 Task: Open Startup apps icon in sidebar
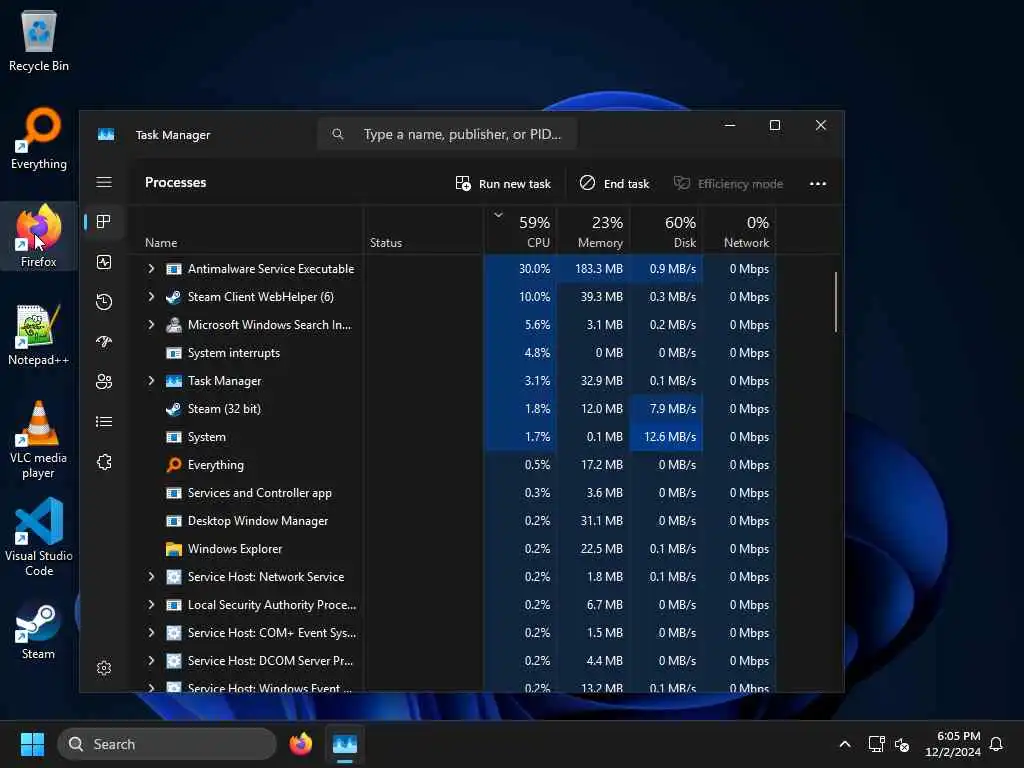[x=104, y=342]
